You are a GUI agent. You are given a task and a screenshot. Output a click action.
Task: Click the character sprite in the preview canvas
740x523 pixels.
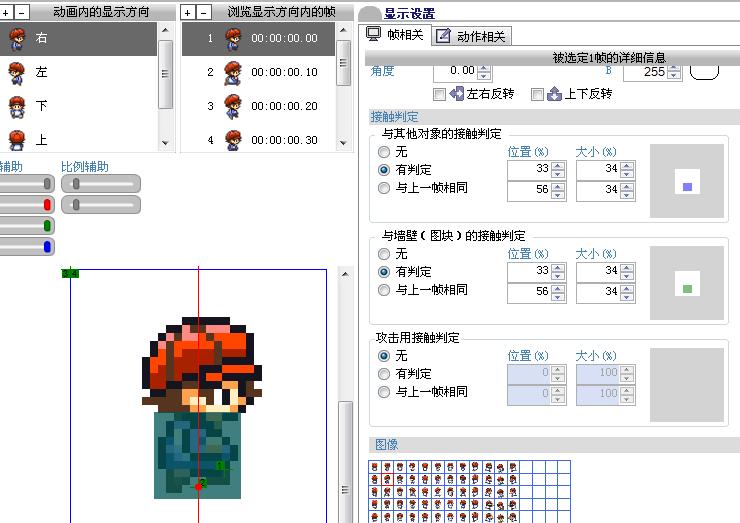(x=201, y=407)
